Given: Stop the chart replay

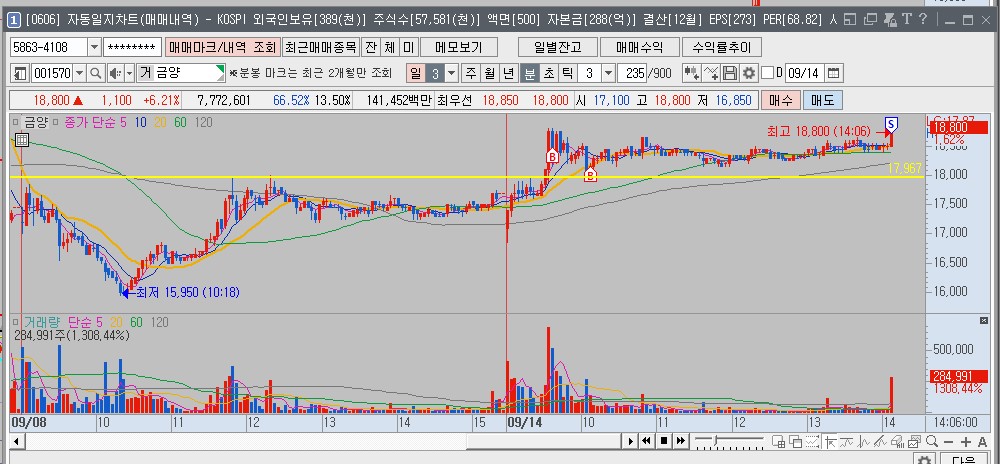Looking at the screenshot, I should coord(664,441).
